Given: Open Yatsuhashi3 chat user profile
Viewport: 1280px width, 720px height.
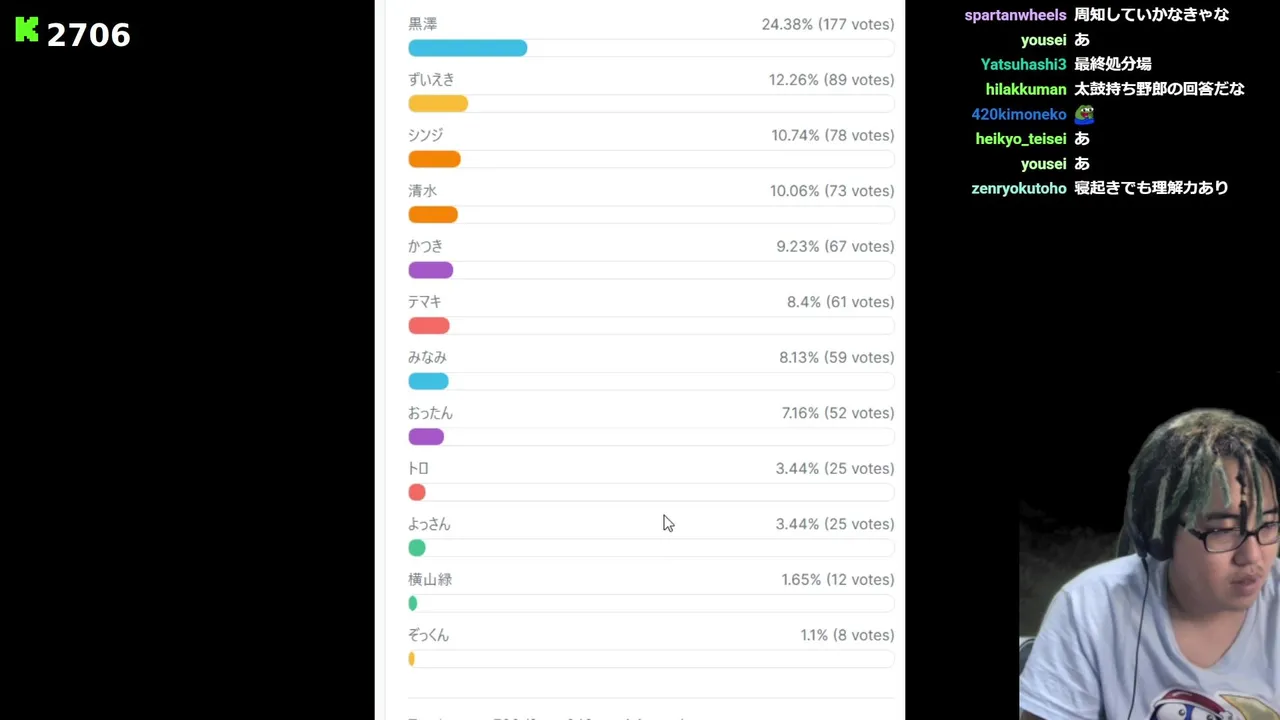Looking at the screenshot, I should (1023, 64).
